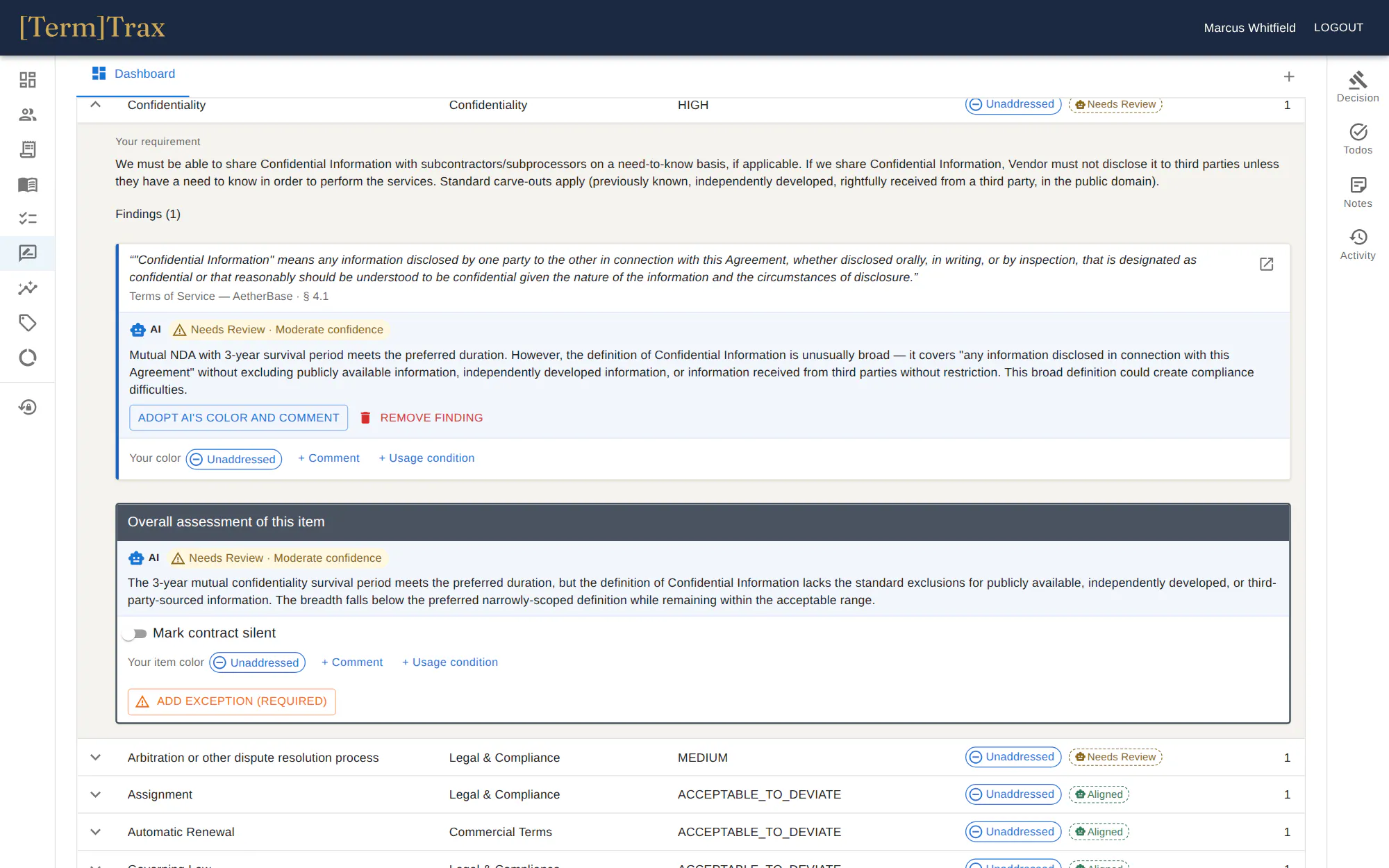Click Aligned badge in Assignment row
1389x868 pixels.
1099,794
